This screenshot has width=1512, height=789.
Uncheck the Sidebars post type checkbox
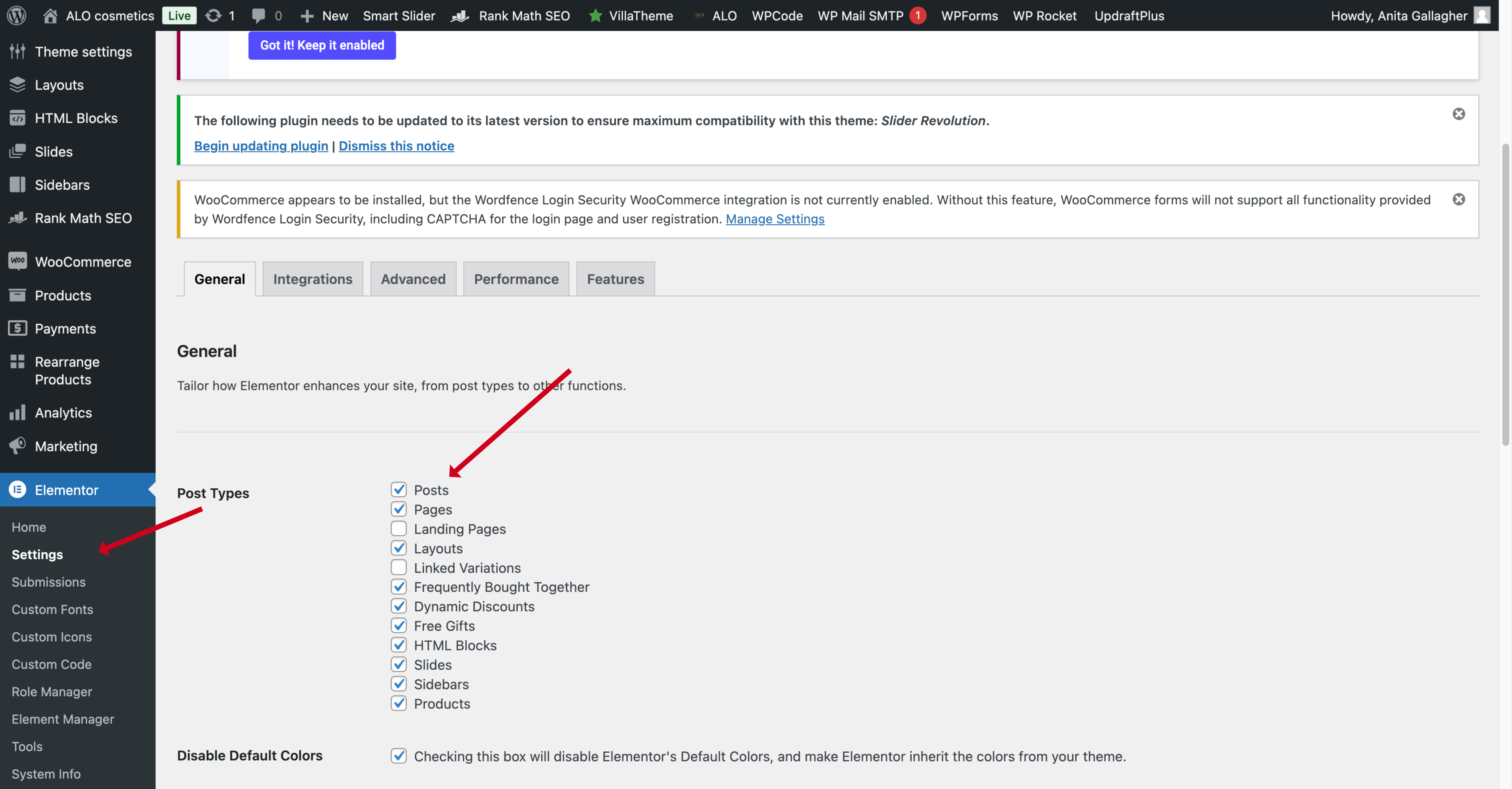398,684
